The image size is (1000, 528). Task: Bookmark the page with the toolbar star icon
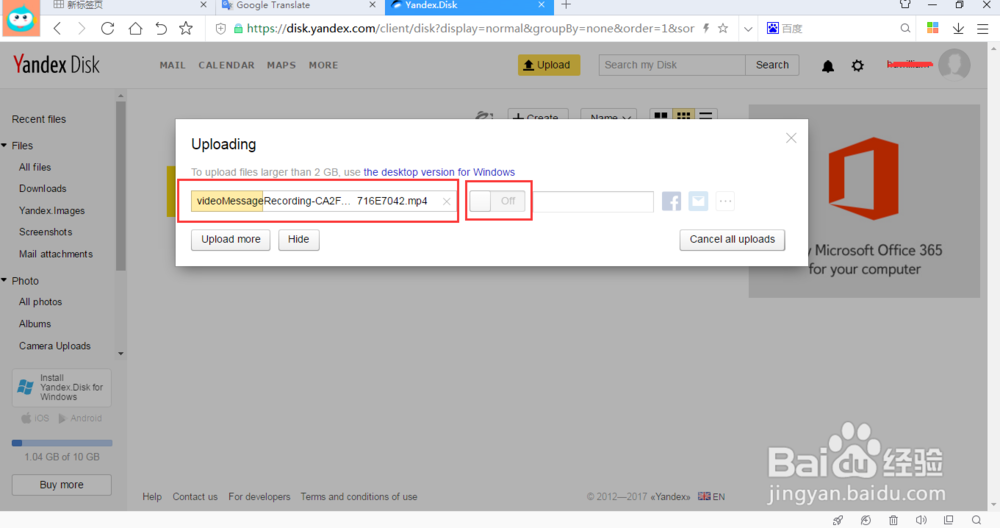point(186,29)
